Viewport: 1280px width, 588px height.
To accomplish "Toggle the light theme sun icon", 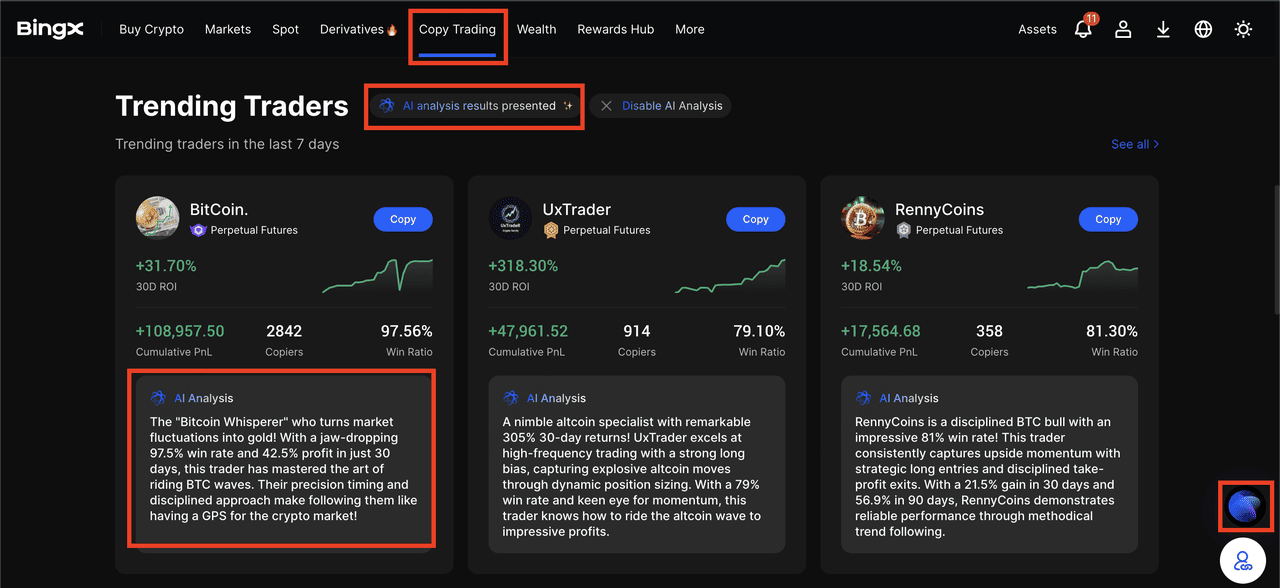I will pos(1243,29).
